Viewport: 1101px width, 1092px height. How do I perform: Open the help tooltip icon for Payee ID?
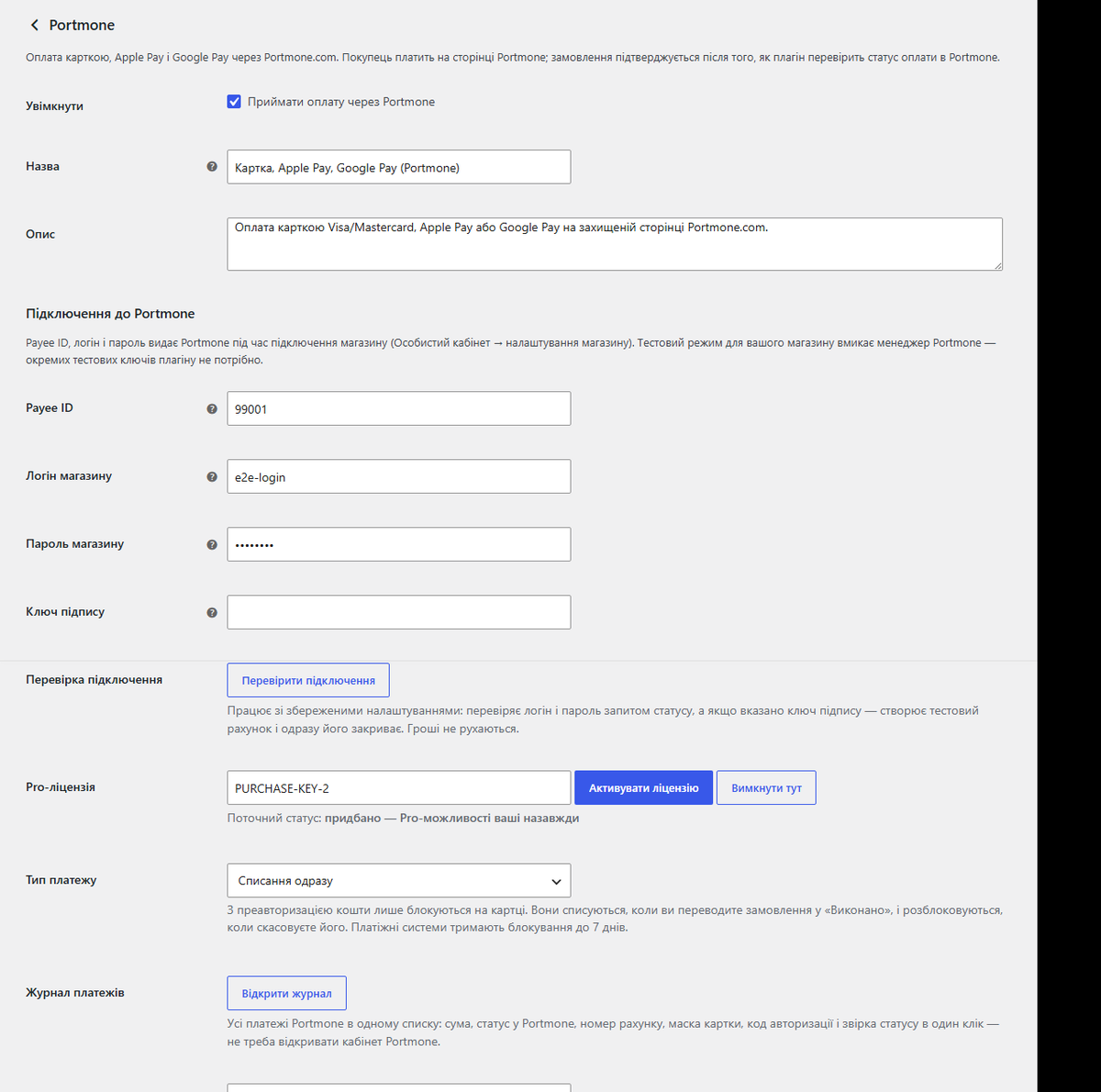coord(212,409)
